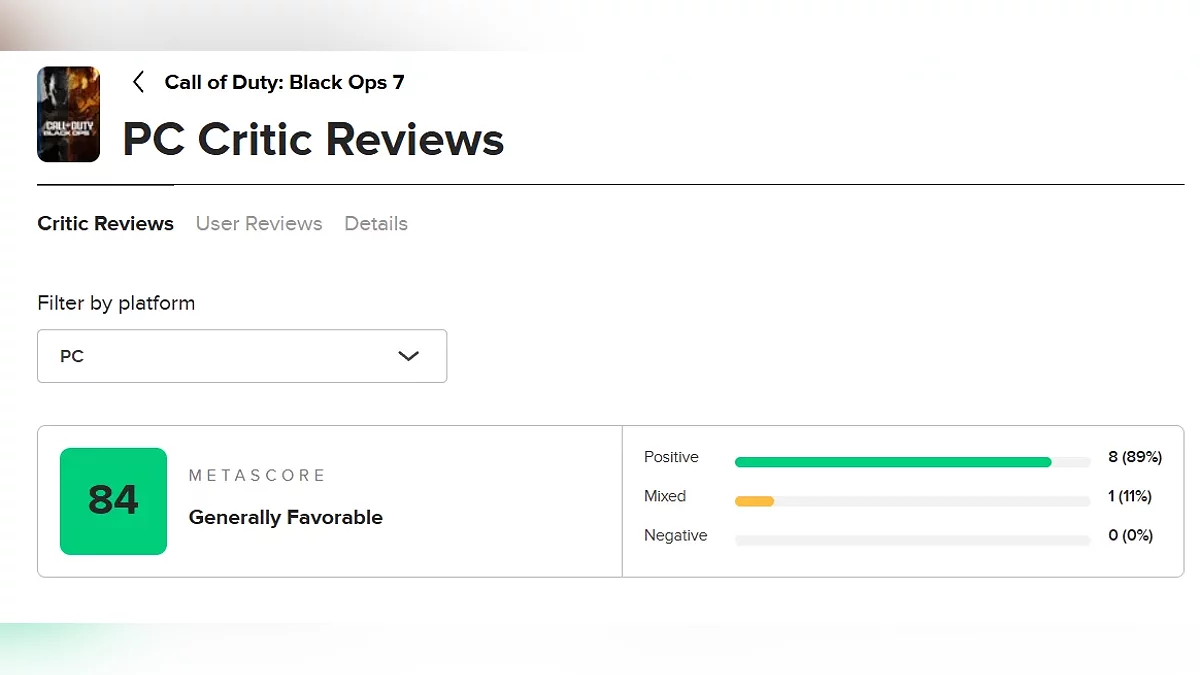
Task: Click the Generally Favorable label
Action: tap(286, 517)
